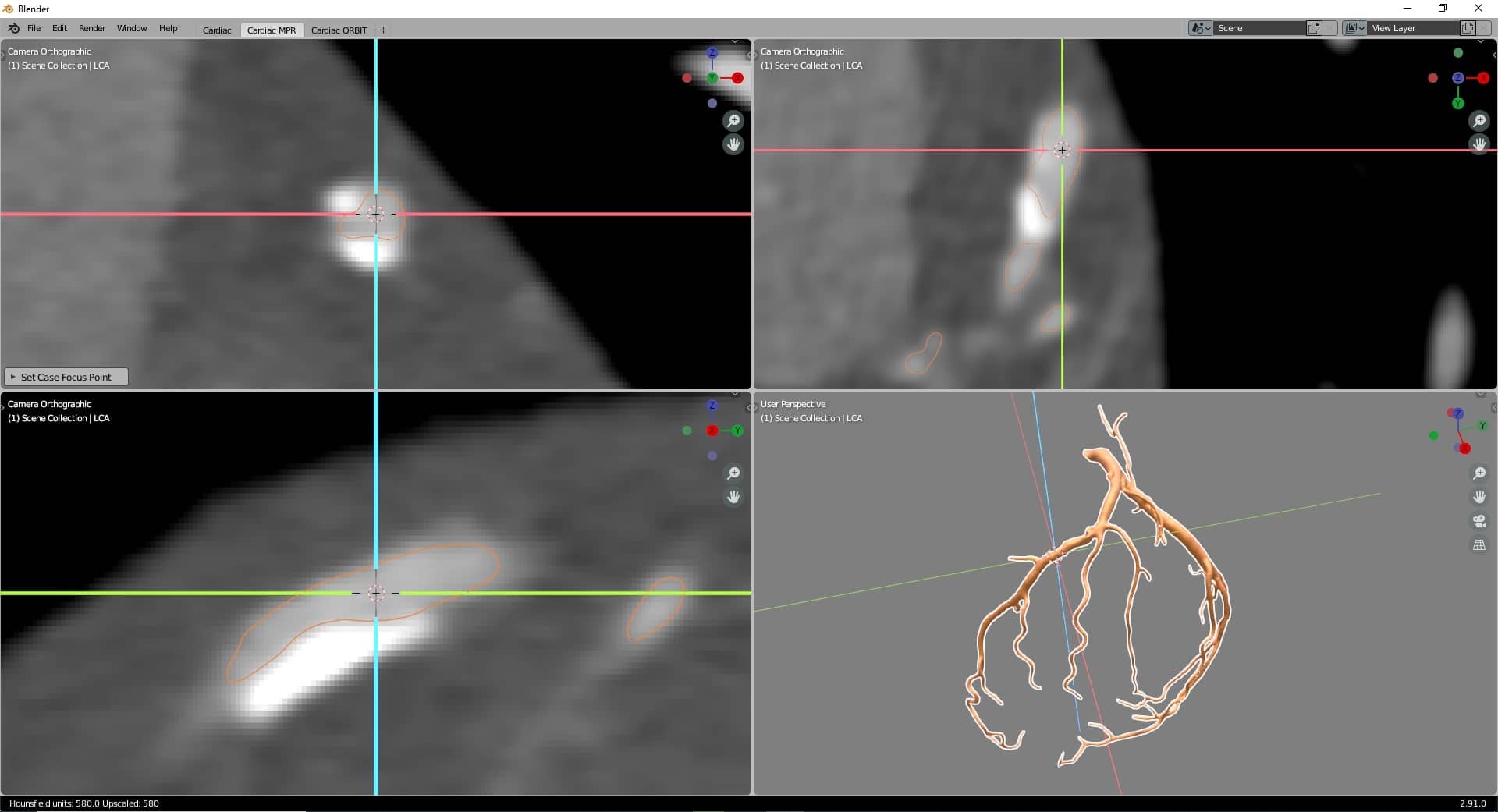Open the Window menu
1498x812 pixels.
point(132,28)
